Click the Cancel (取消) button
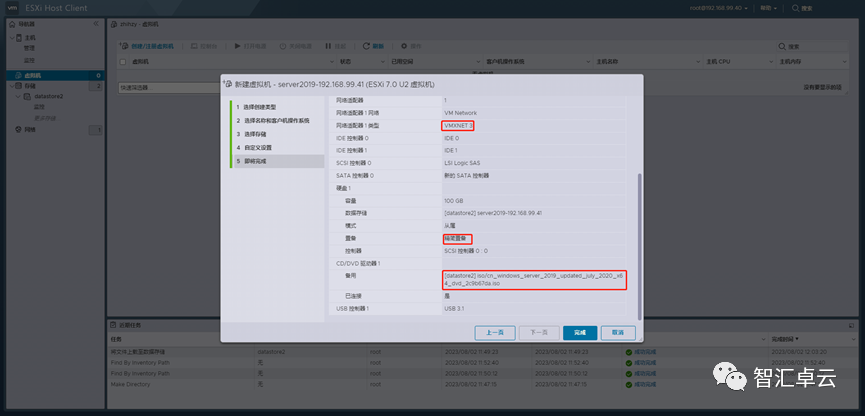Screen dimensions: 865x416 (x=618, y=333)
